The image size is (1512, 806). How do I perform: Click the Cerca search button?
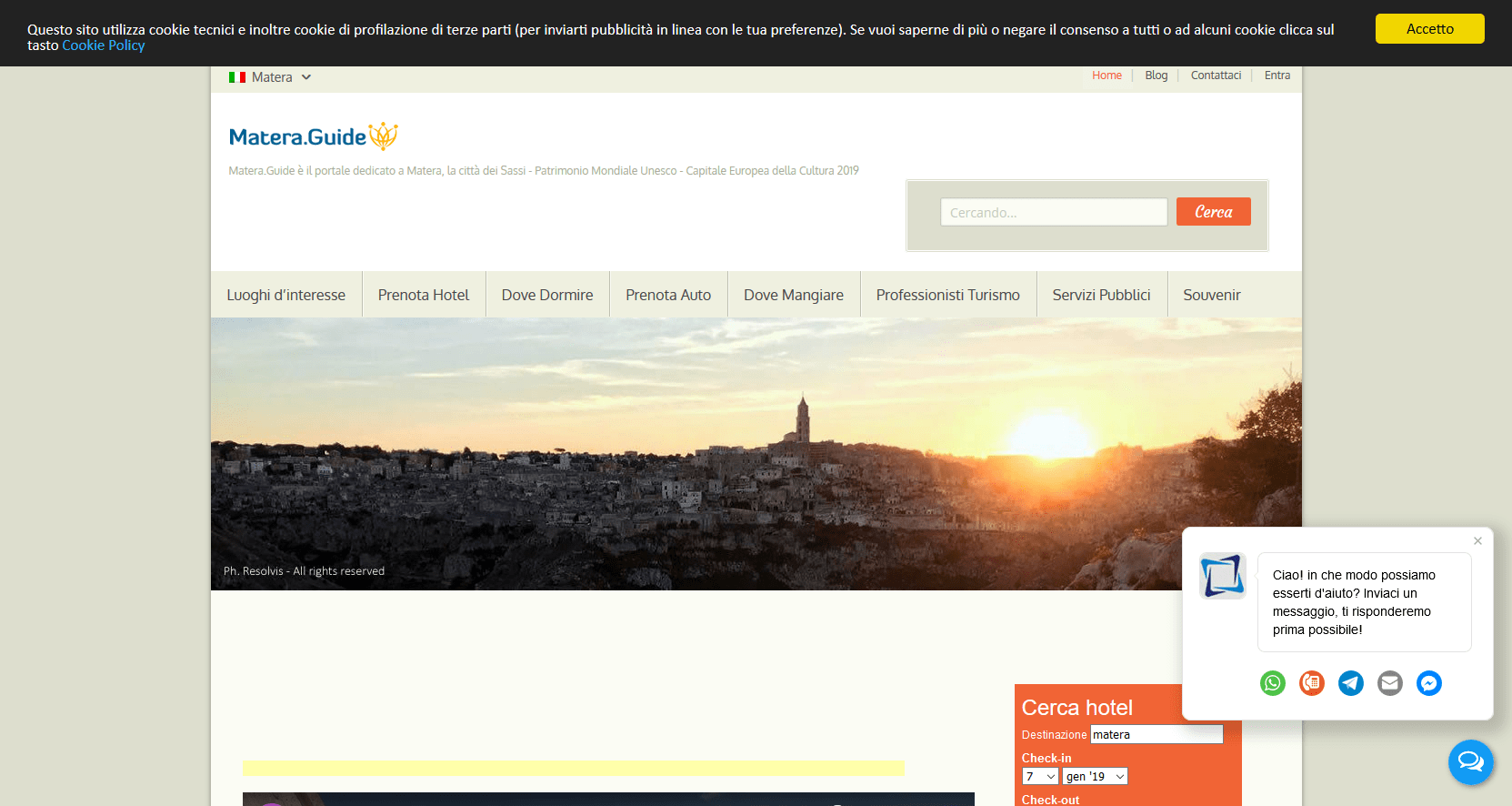pos(1214,212)
